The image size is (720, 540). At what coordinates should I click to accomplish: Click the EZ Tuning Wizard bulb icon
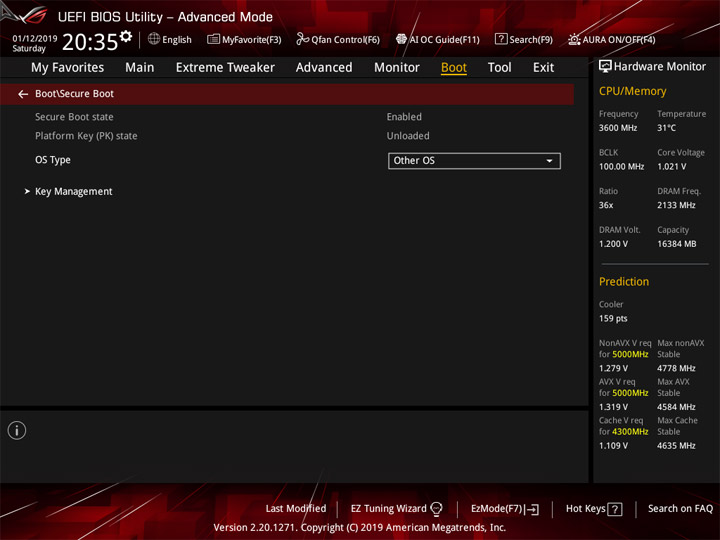coord(436,509)
